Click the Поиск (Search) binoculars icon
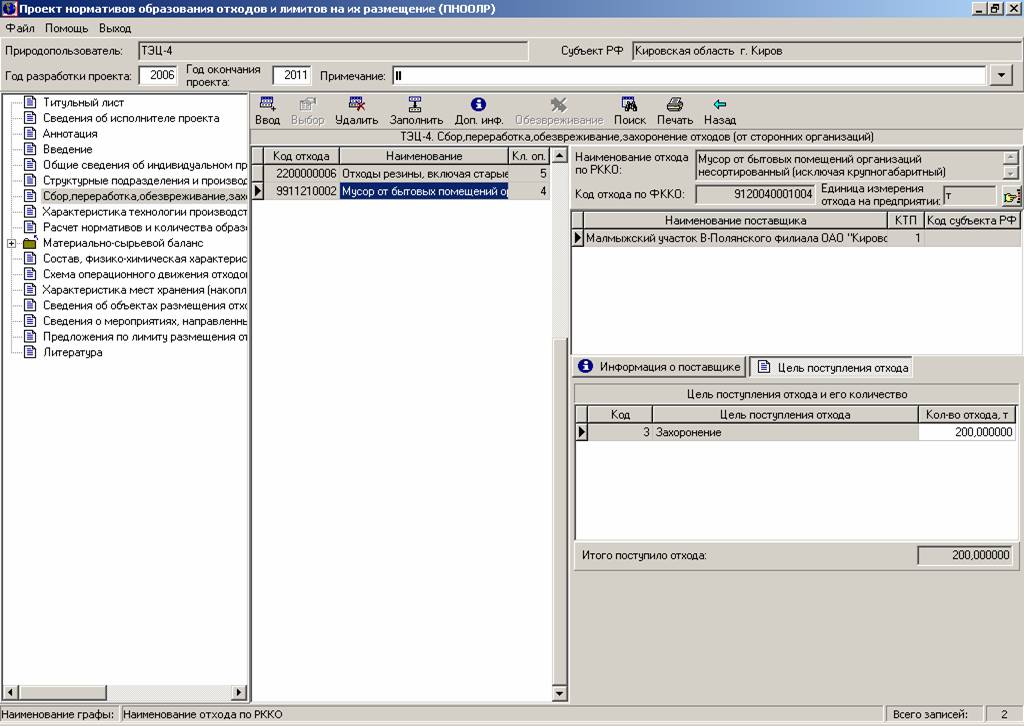This screenshot has width=1024, height=726. (x=629, y=105)
